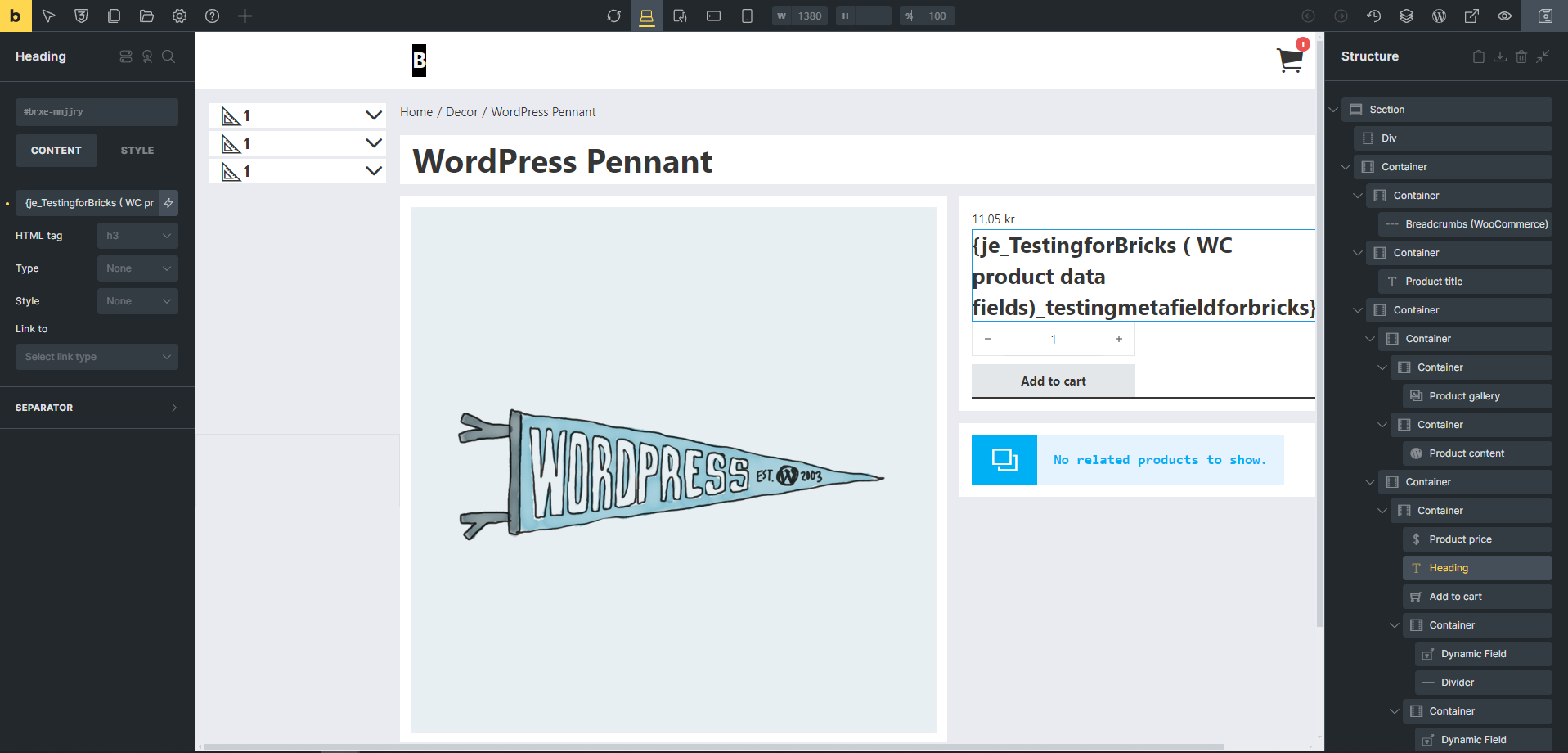Click the search icon in Heading panel
This screenshot has width=1568, height=753.
point(168,56)
